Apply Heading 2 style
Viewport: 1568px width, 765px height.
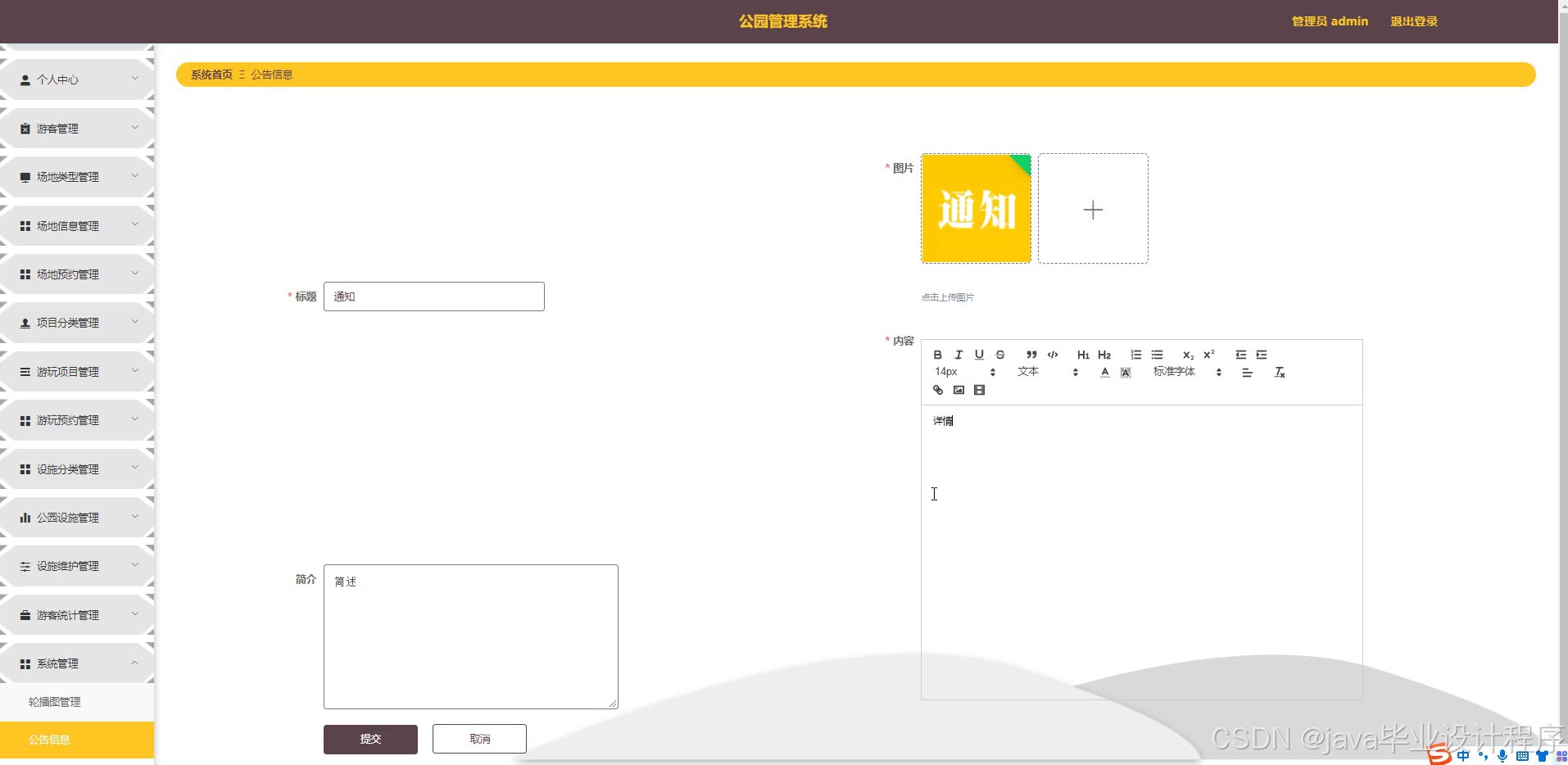[x=1104, y=355]
